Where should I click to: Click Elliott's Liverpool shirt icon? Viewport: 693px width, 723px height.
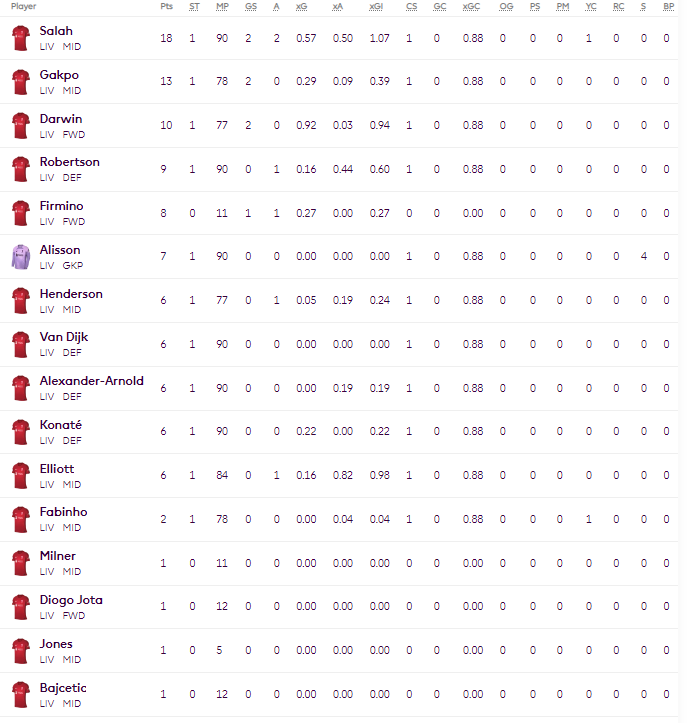click(20, 475)
